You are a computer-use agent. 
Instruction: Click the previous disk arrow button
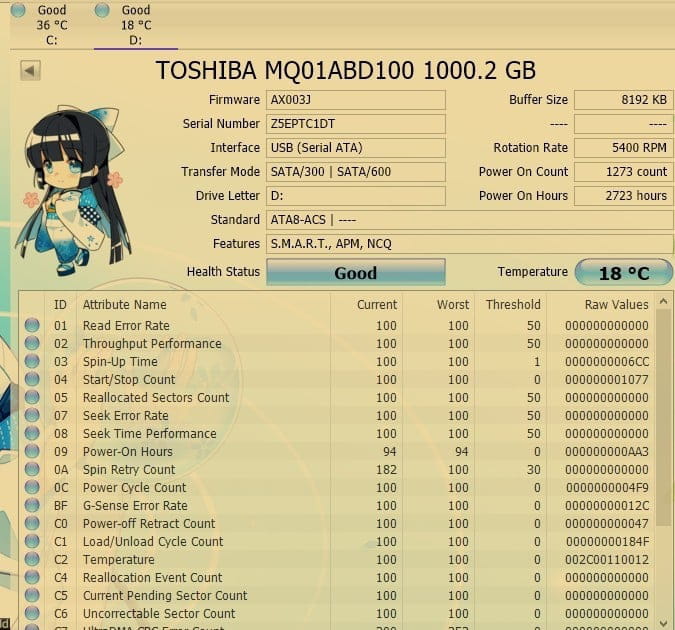click(30, 70)
